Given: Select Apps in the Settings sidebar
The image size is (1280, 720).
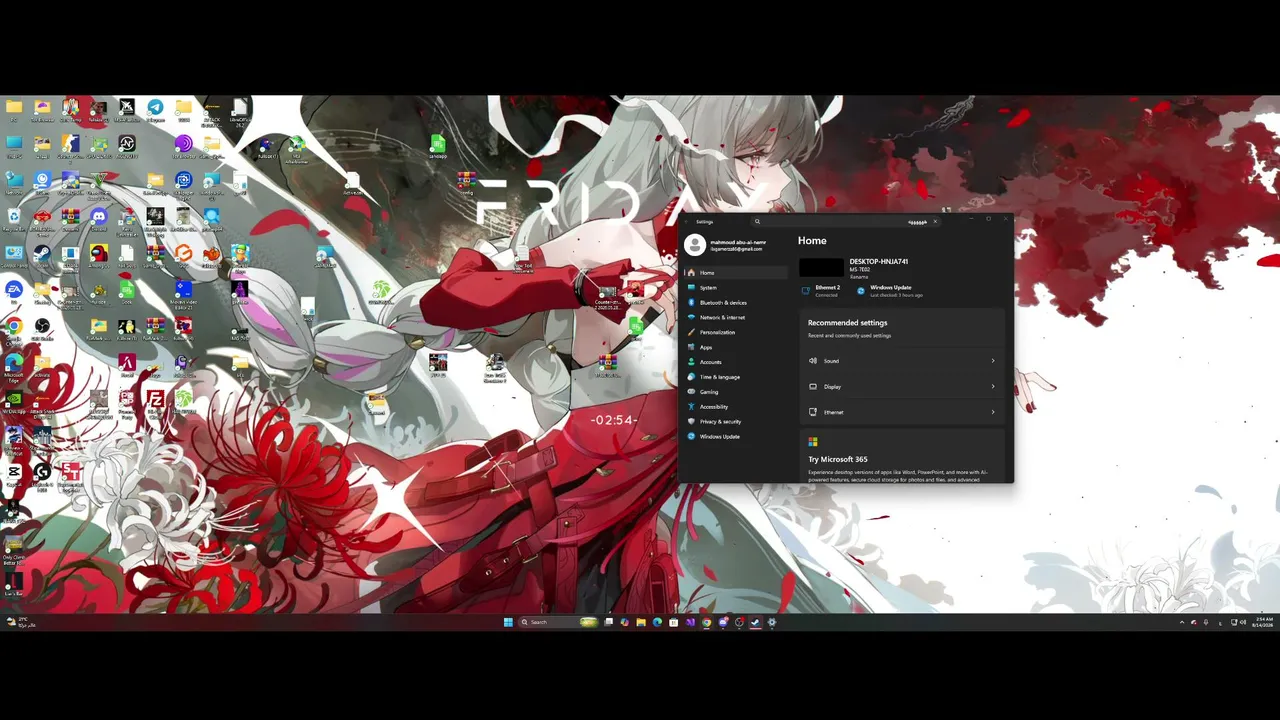Looking at the screenshot, I should tap(736, 347).
